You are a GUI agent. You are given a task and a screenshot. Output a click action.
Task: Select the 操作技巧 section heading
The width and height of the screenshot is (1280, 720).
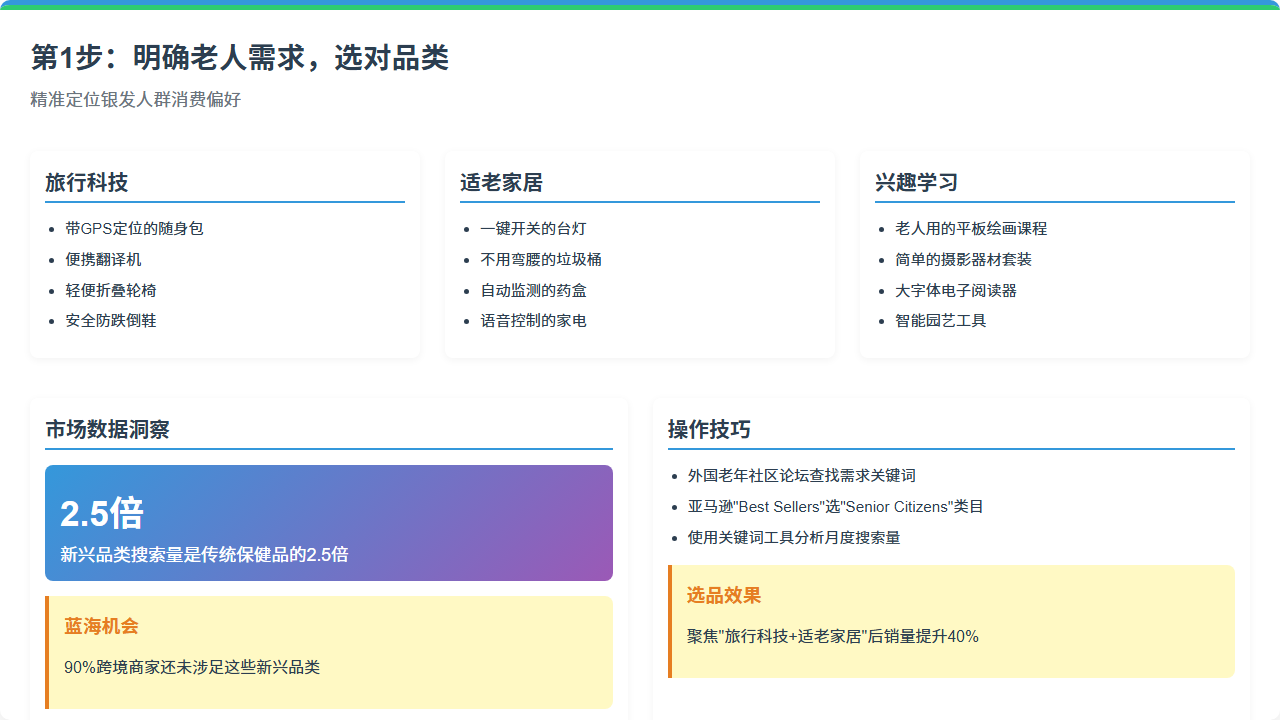[709, 429]
